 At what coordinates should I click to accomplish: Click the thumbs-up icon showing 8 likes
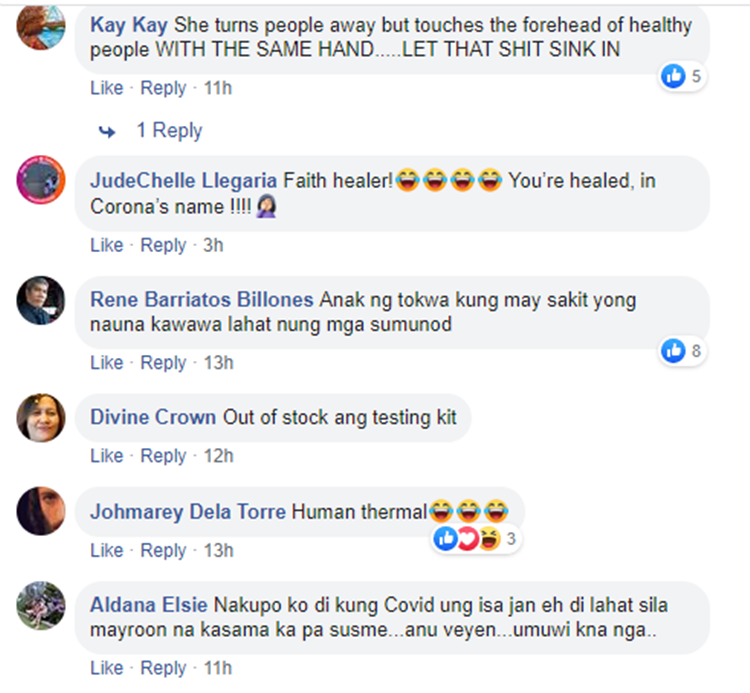673,351
